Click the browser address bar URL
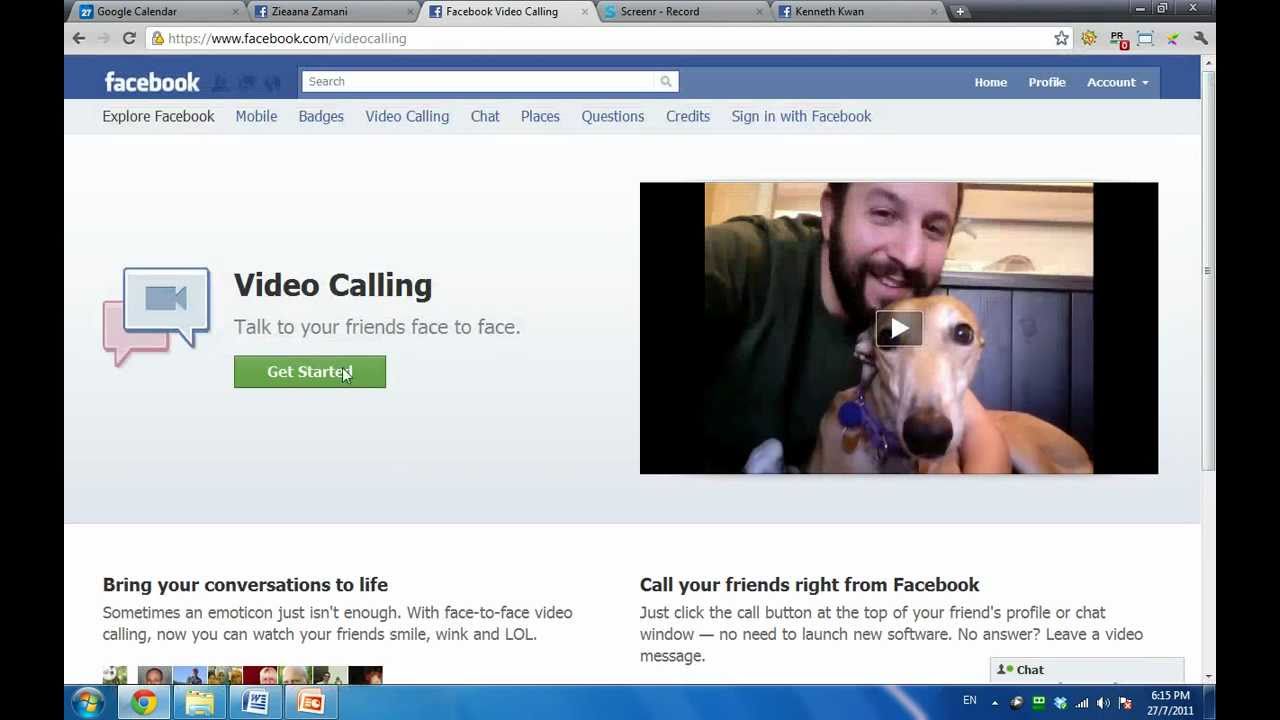1280x720 pixels. [287, 38]
